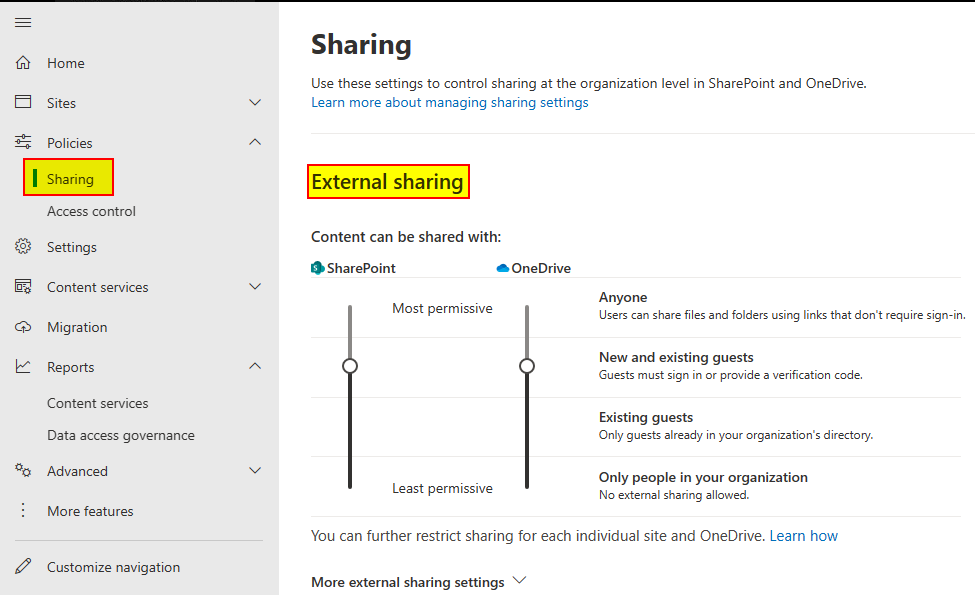Click the Migration cloud icon

23,327
